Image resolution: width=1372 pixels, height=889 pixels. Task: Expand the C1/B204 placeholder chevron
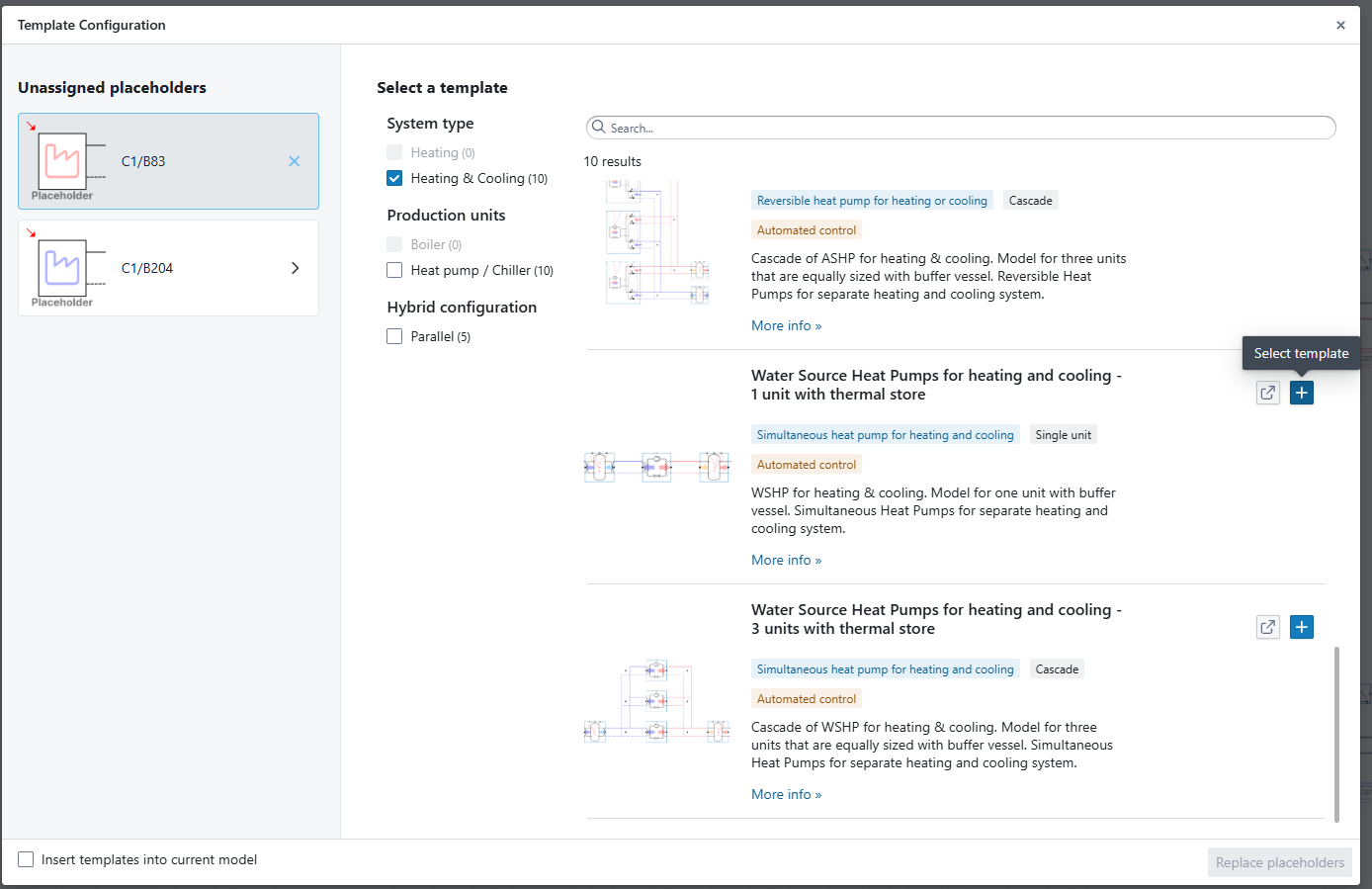coord(295,268)
